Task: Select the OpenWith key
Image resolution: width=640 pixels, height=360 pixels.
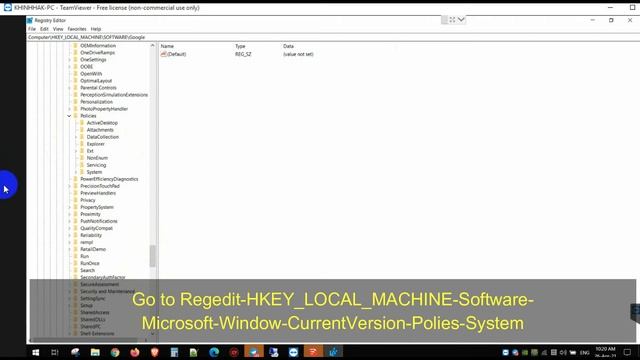Action: [x=91, y=74]
